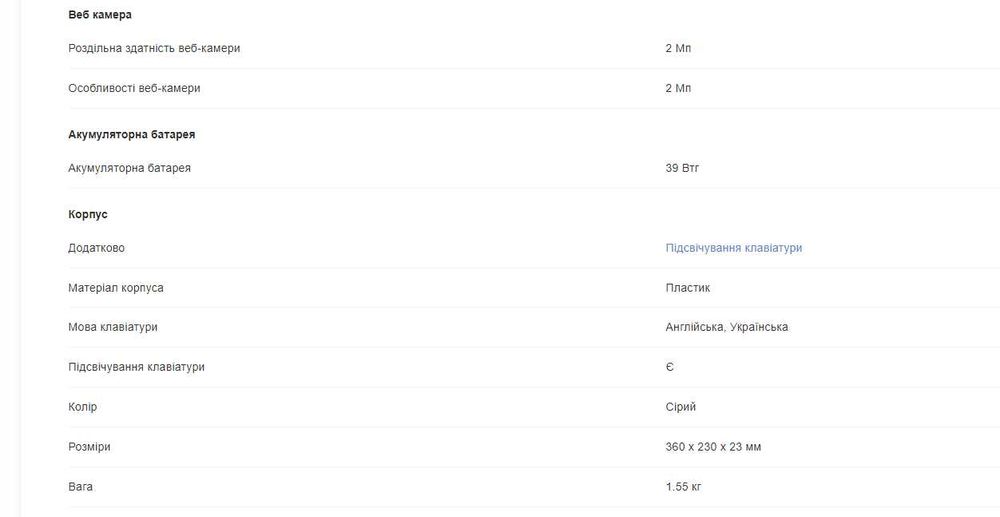Click the Вага row label
The image size is (1000, 517).
[x=81, y=487]
